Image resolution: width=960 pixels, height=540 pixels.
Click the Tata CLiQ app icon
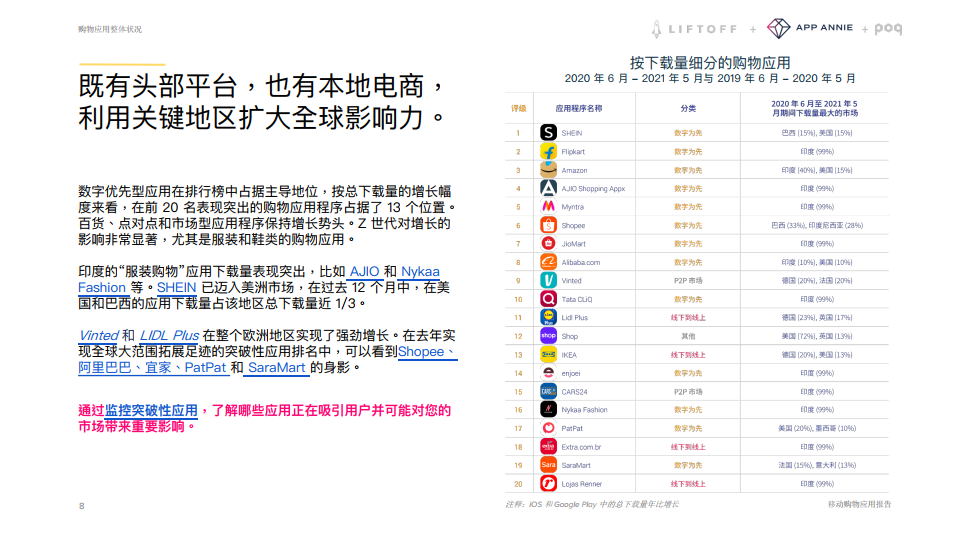[548, 299]
